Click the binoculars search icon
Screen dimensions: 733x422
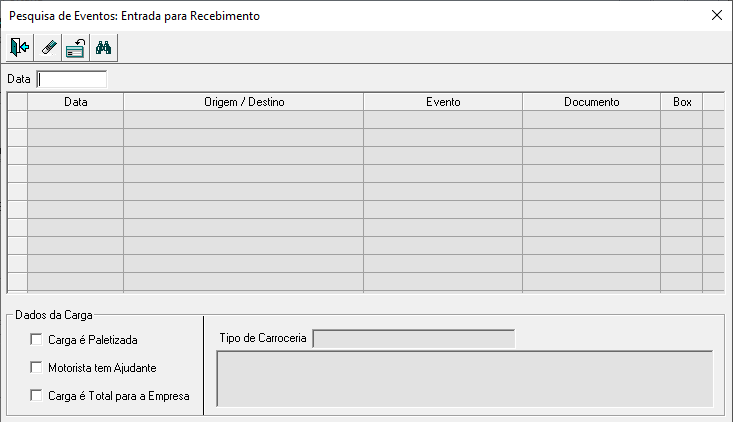pyautogui.click(x=103, y=47)
